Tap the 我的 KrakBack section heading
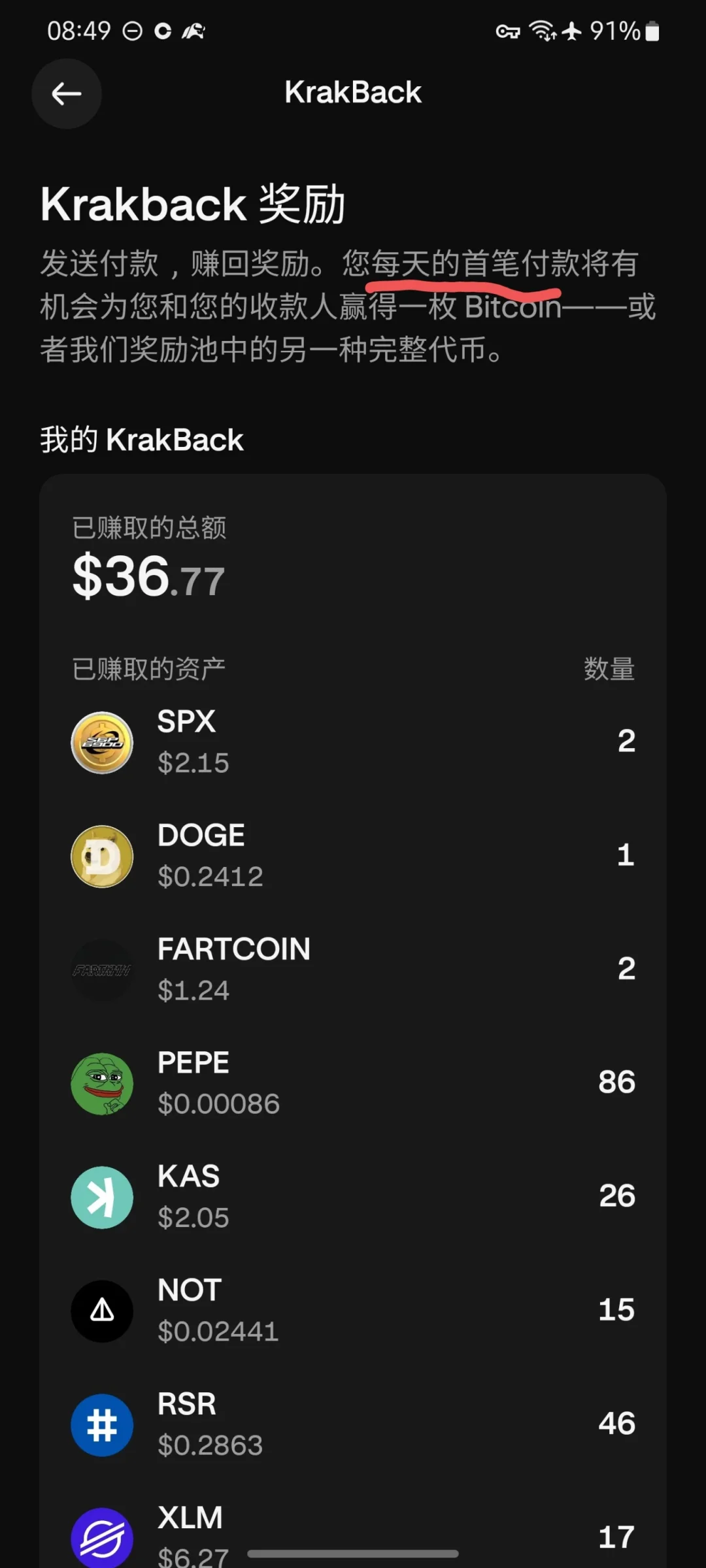Screen dimensions: 706x1568 click(x=142, y=440)
